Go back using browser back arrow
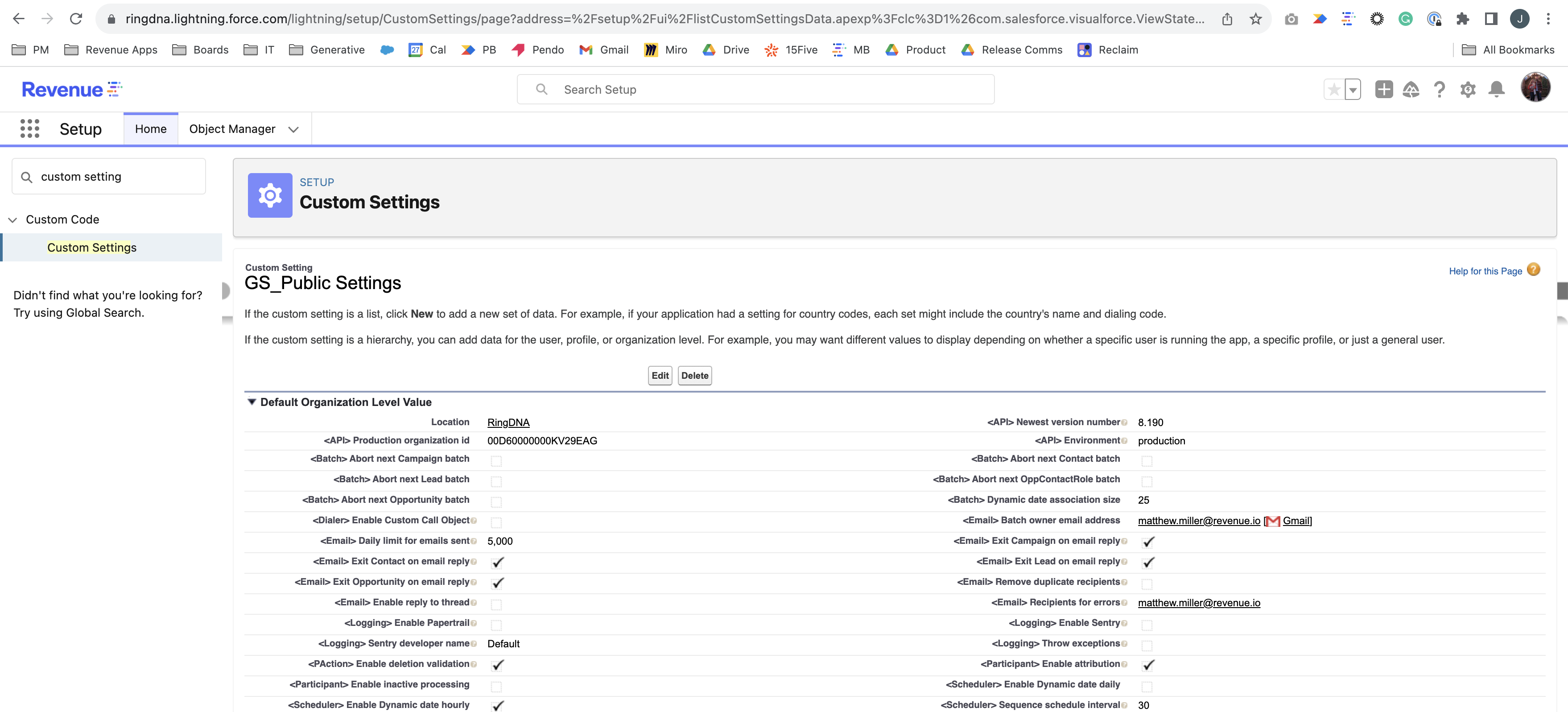This screenshot has height=712, width=1568. (19, 19)
